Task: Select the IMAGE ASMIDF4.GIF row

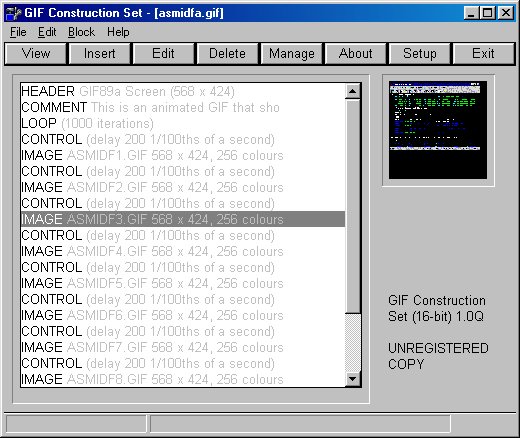Action: coord(183,251)
